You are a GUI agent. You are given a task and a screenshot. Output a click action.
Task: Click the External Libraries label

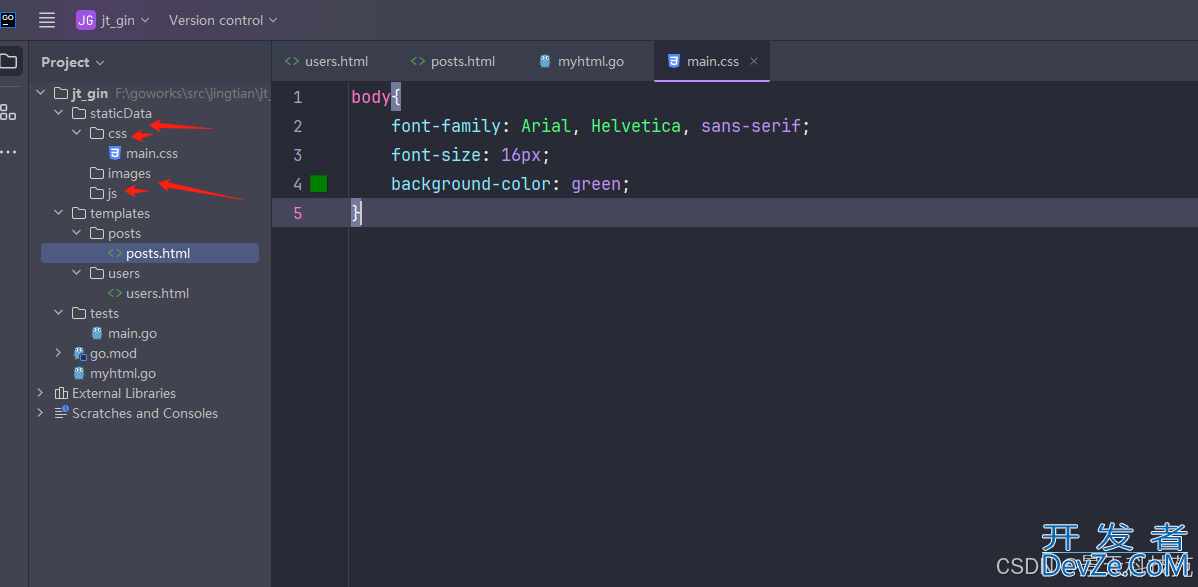[x=124, y=393]
